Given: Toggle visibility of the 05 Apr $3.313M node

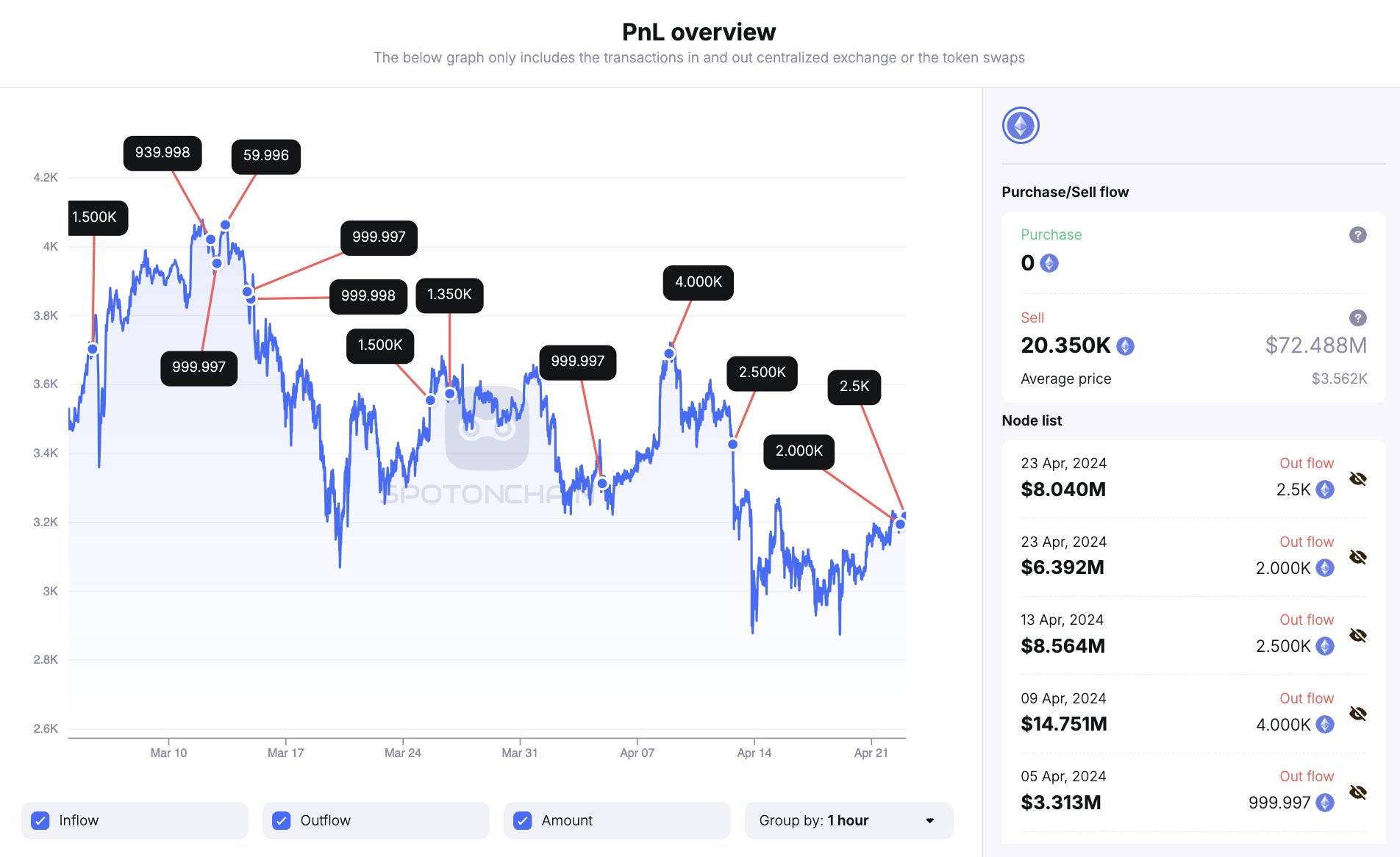Looking at the screenshot, I should (x=1357, y=792).
